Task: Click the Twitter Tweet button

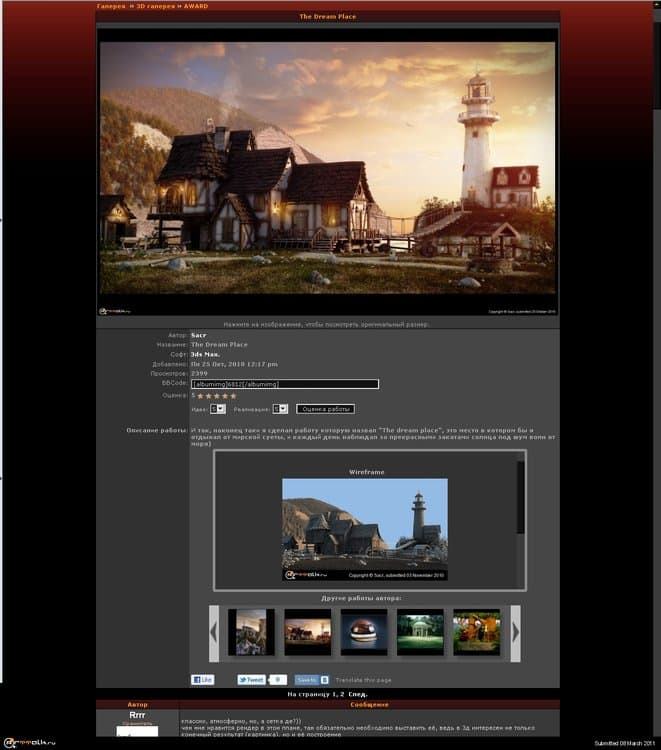Action: point(252,679)
